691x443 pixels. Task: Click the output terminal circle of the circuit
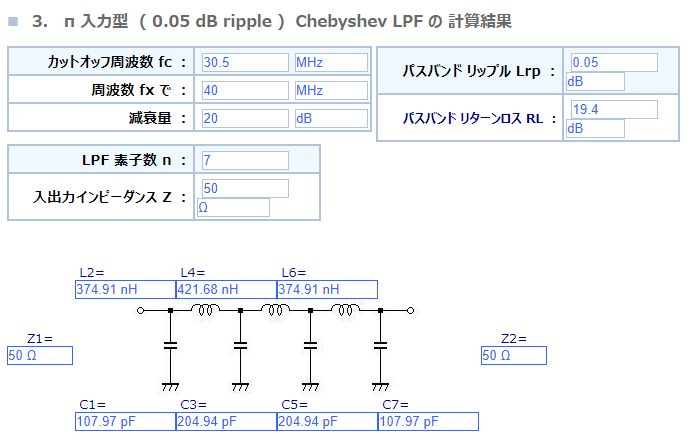tap(410, 311)
